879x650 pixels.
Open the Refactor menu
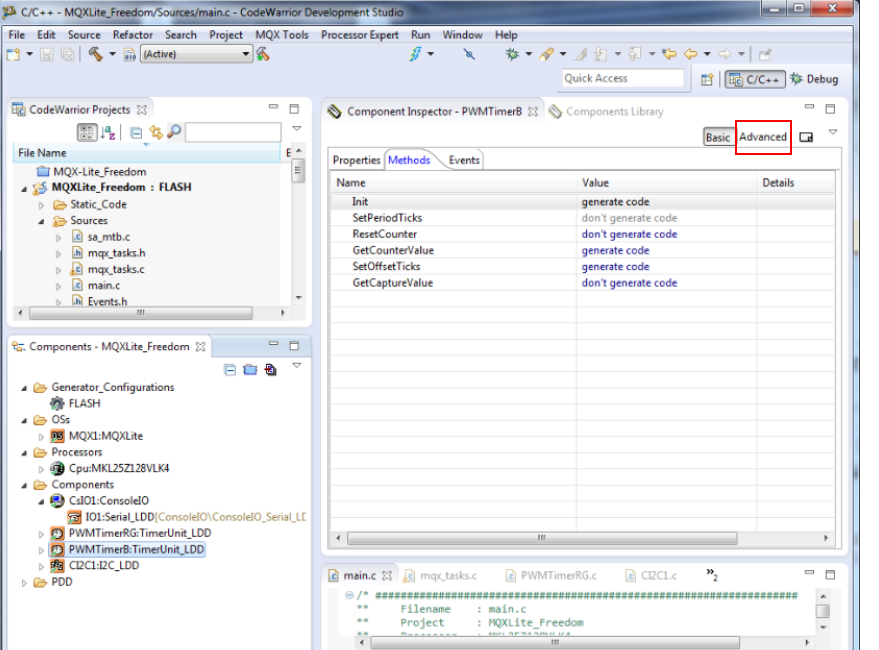point(132,35)
